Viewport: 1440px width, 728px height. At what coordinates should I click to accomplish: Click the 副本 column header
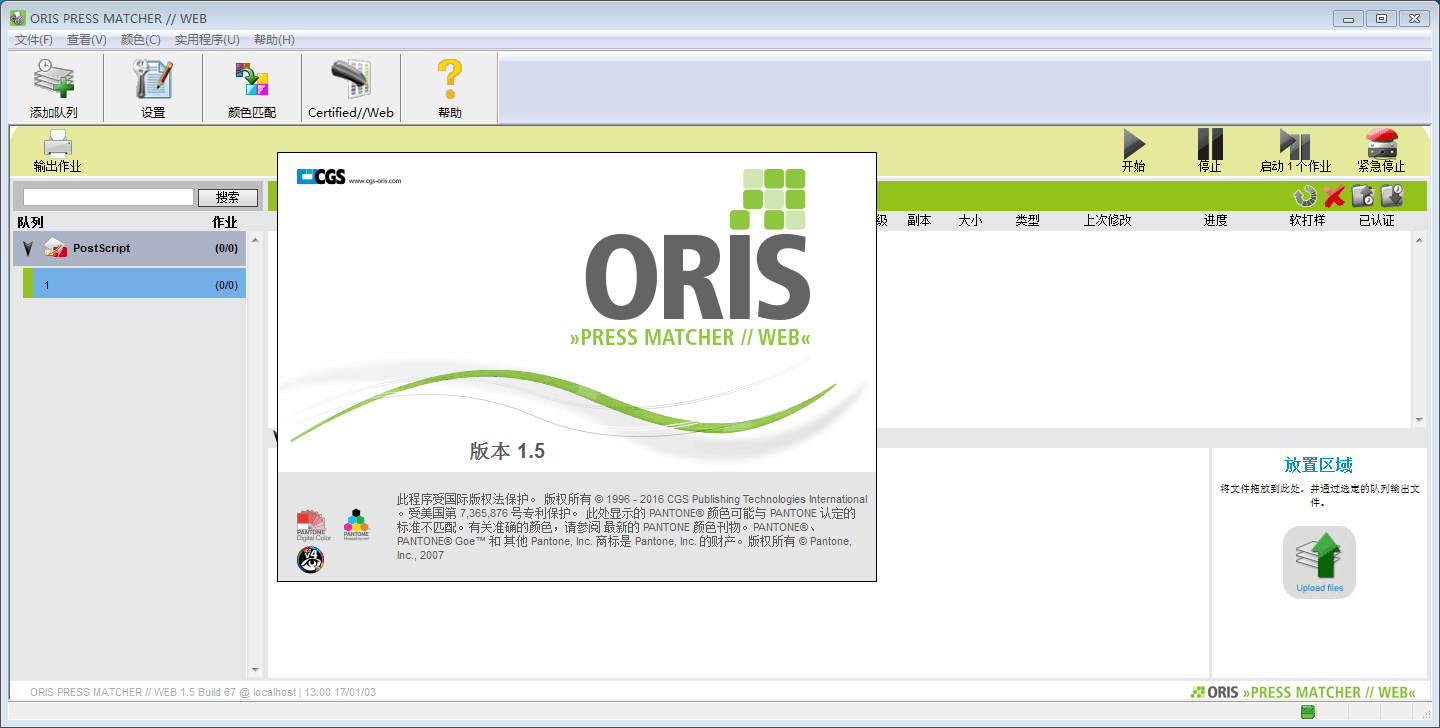tap(919, 220)
